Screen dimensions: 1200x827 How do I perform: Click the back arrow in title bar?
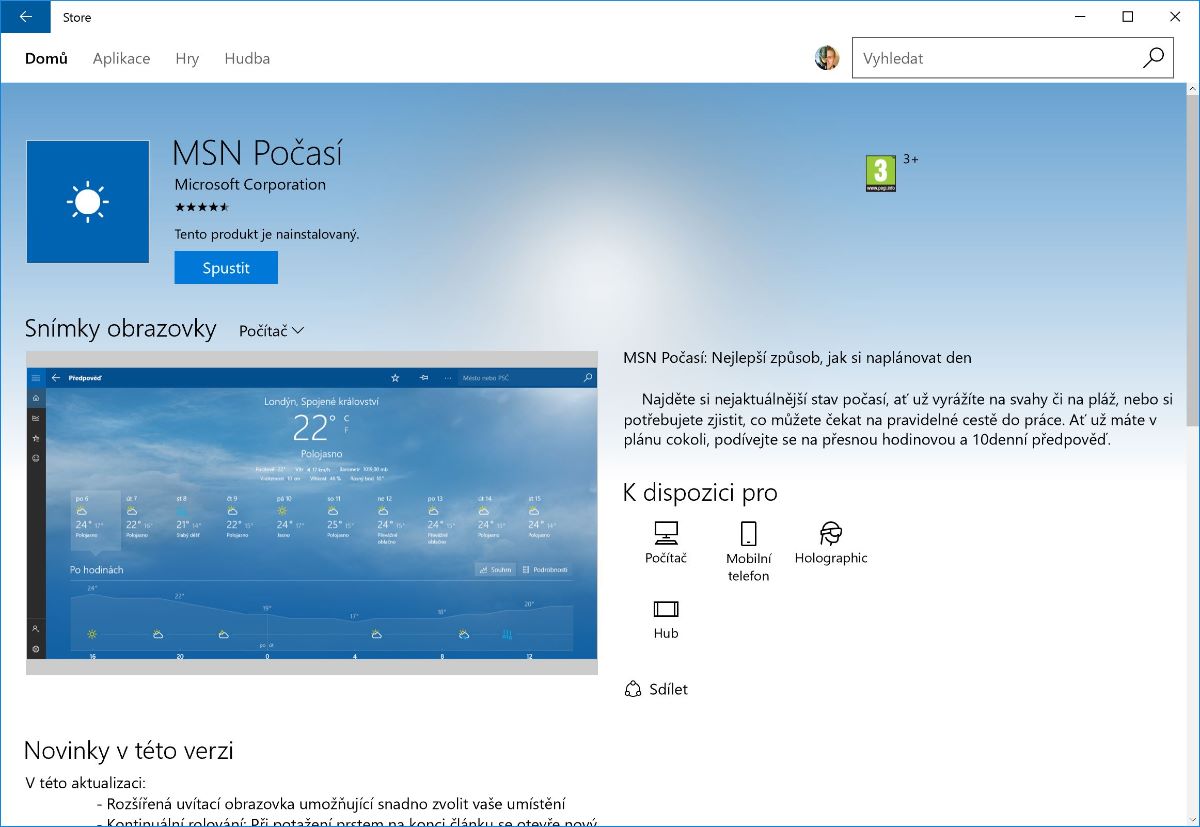tap(25, 16)
